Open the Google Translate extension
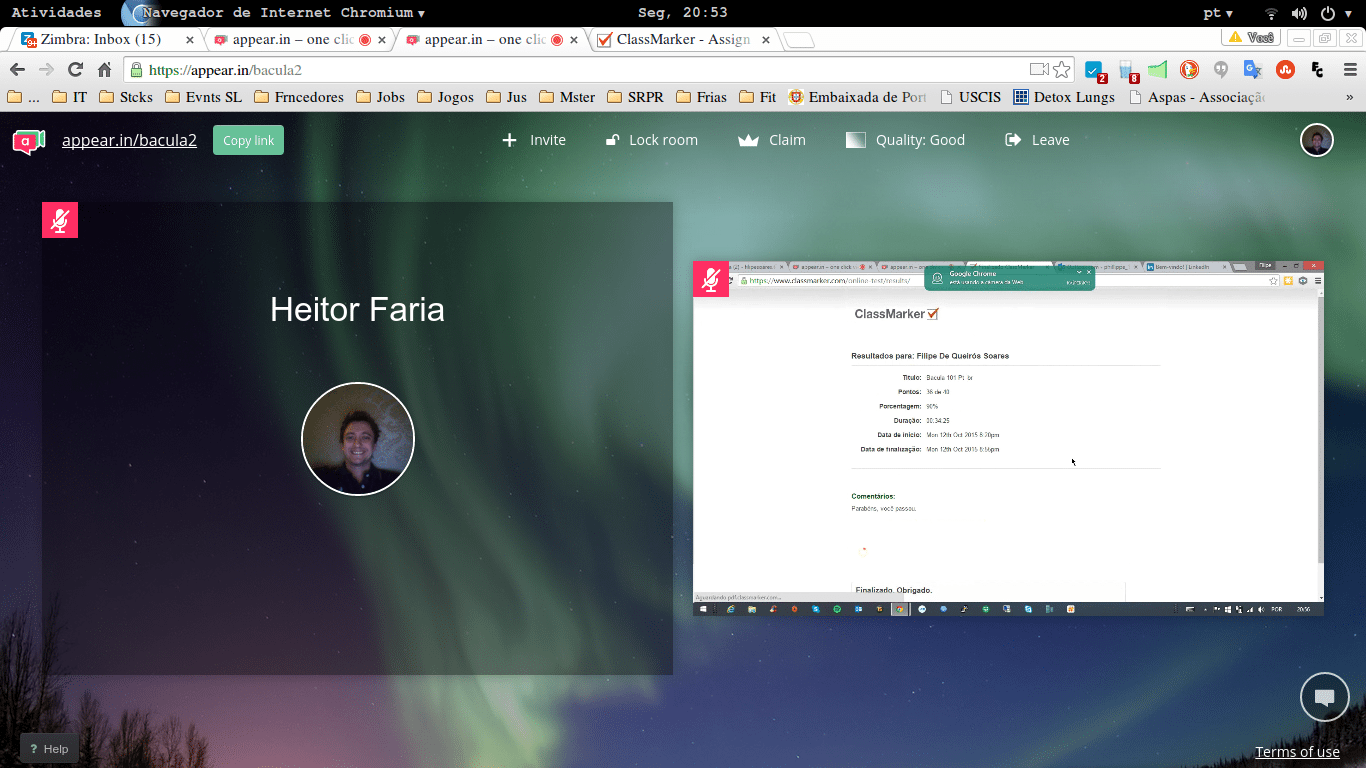Viewport: 1366px width, 768px height. [1252, 71]
